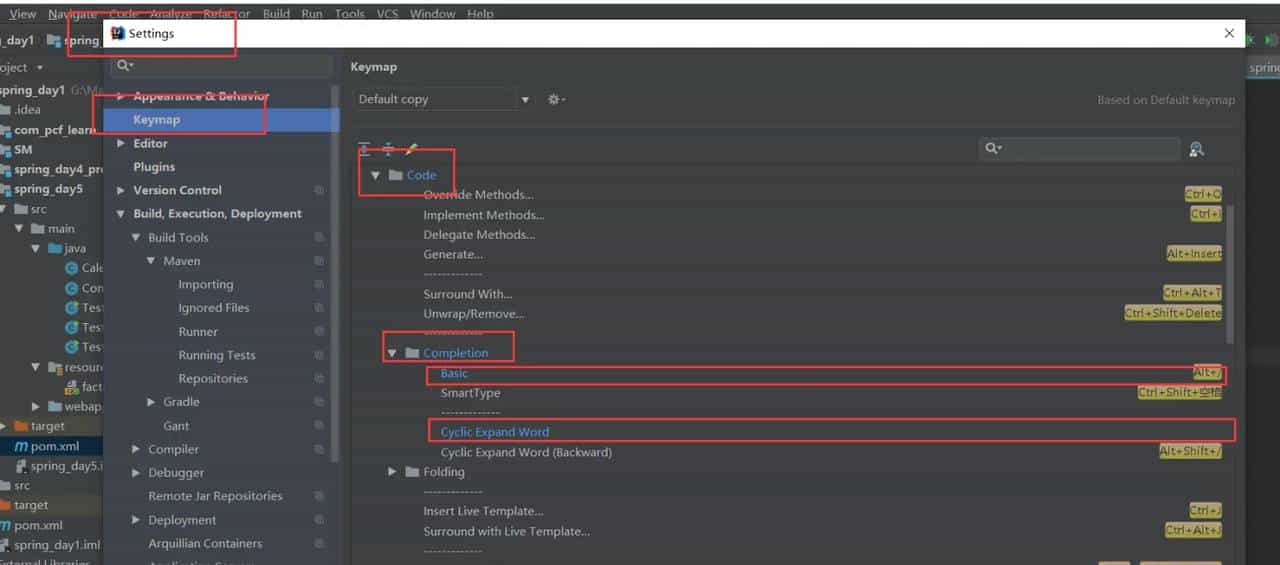Expand the Gradle node under Build Tools
1280x565 pixels.
(x=152, y=402)
